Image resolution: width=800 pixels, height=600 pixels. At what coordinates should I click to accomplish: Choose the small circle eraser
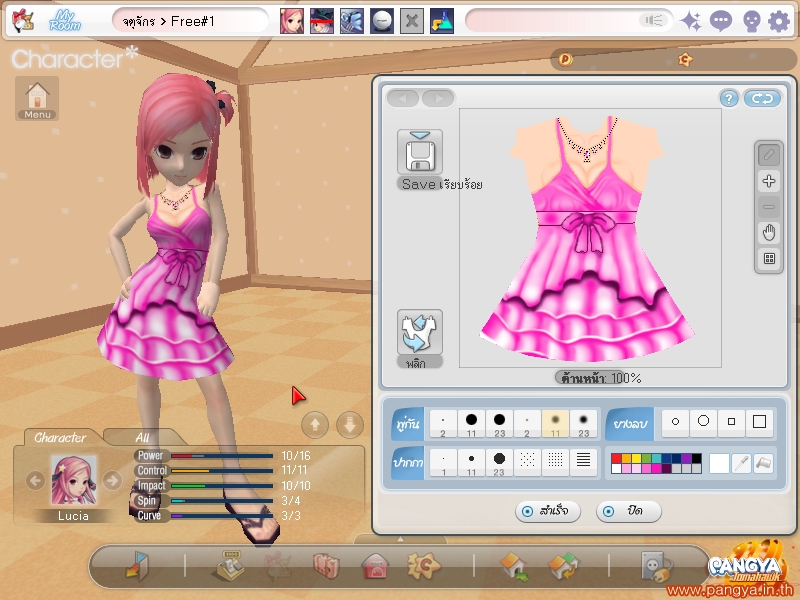click(x=676, y=422)
